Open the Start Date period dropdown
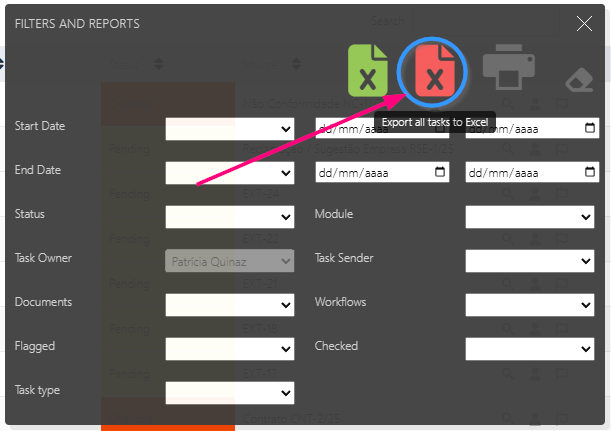 tap(230, 129)
